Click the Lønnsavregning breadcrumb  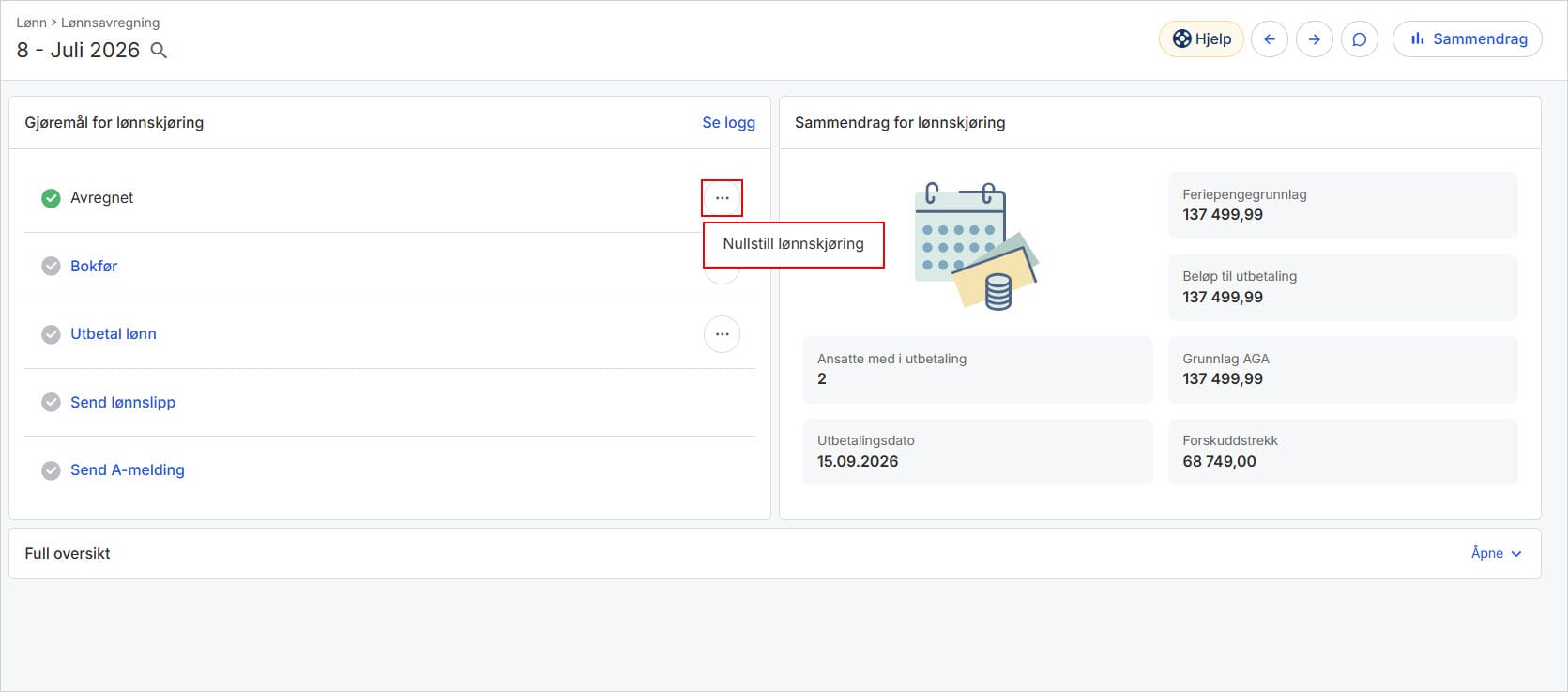click(x=110, y=23)
